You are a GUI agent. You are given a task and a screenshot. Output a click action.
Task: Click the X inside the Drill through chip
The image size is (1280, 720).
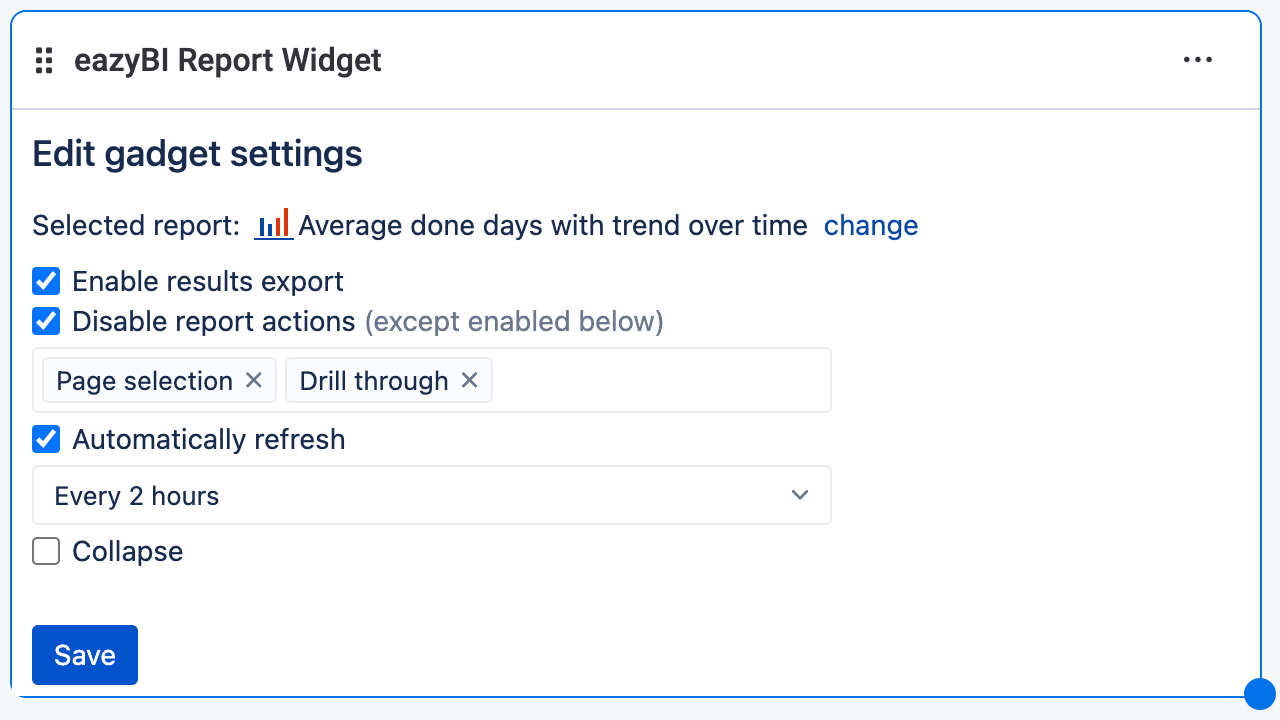(x=469, y=380)
